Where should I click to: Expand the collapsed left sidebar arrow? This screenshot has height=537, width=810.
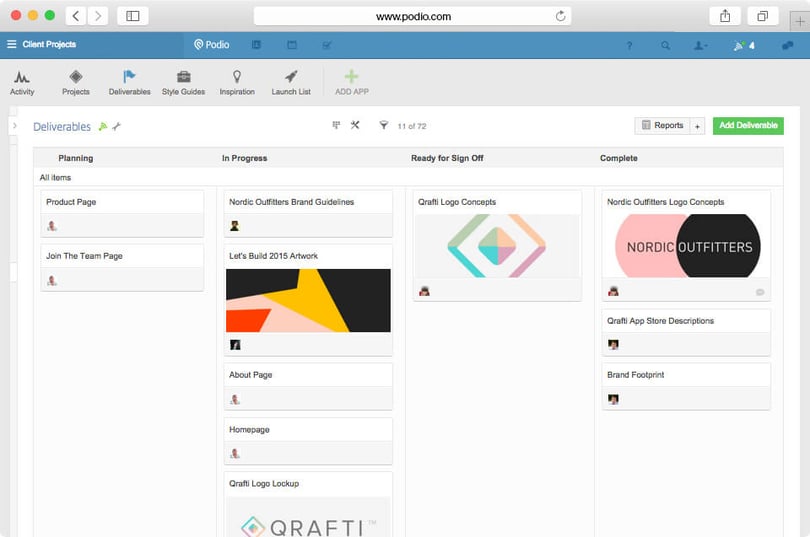pos(14,125)
